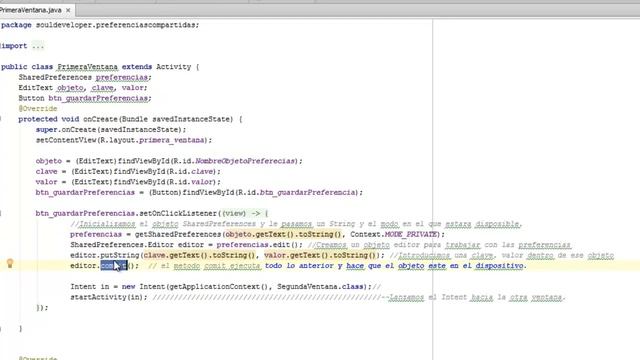
Task: Click '(view) ->' lambda parameter
Action: click(241, 213)
